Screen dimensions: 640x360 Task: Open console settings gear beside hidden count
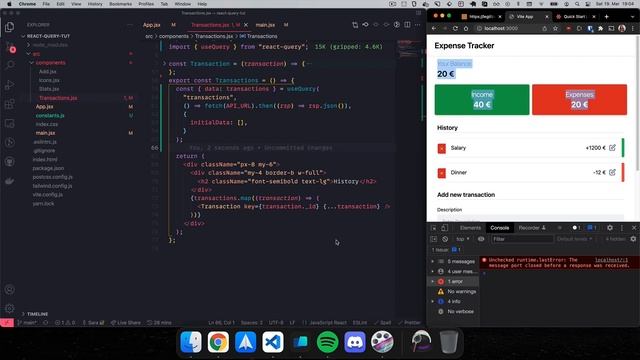click(633, 239)
